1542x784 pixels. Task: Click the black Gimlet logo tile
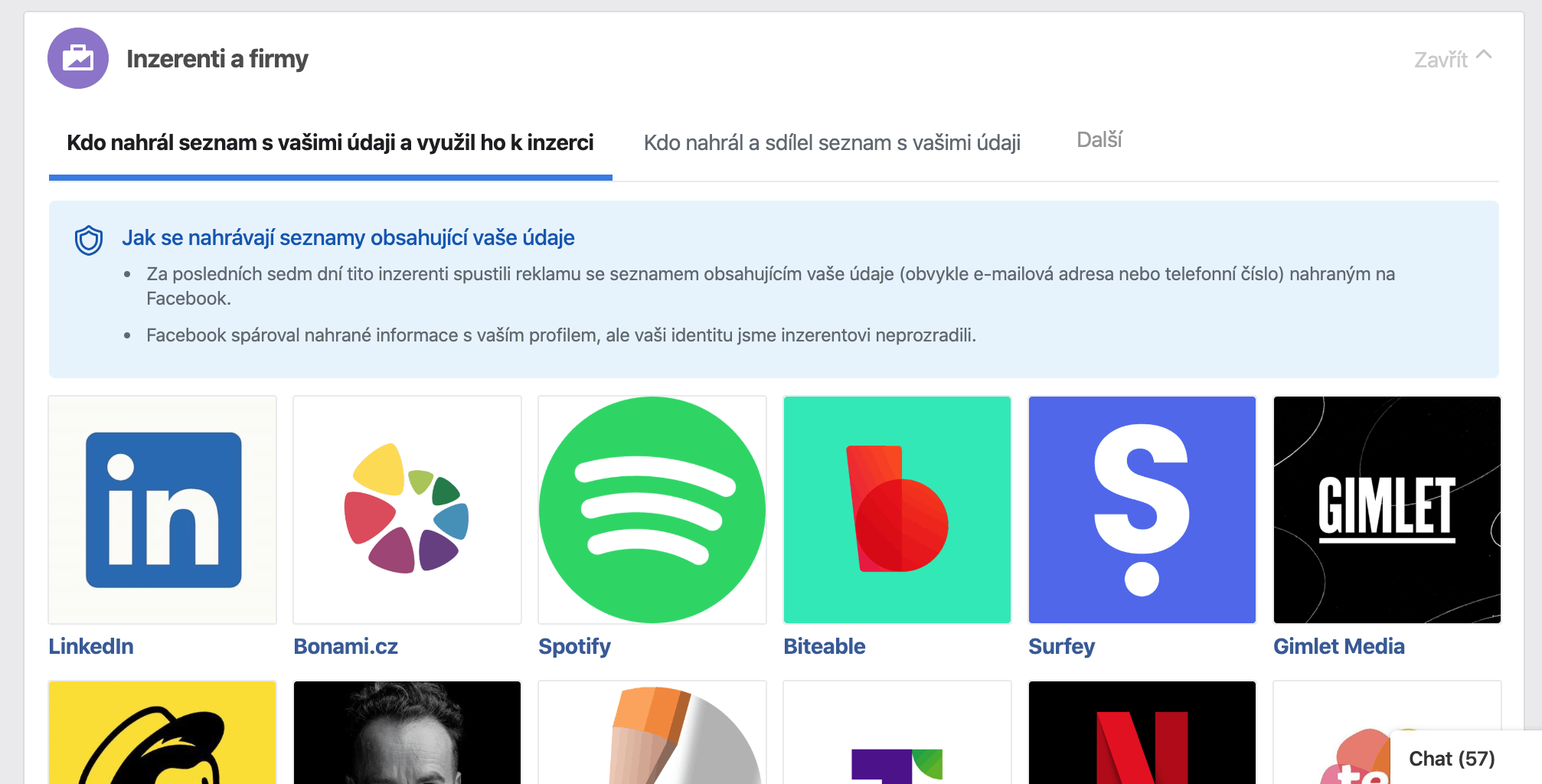coord(1387,510)
